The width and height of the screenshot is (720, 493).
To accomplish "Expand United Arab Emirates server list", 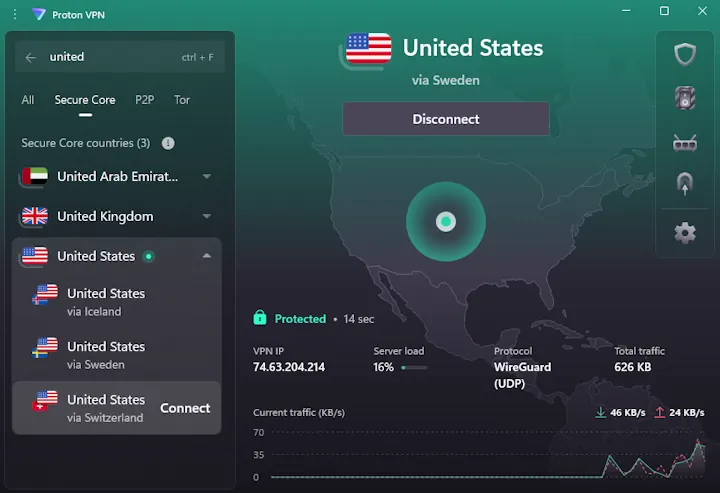I will point(207,176).
